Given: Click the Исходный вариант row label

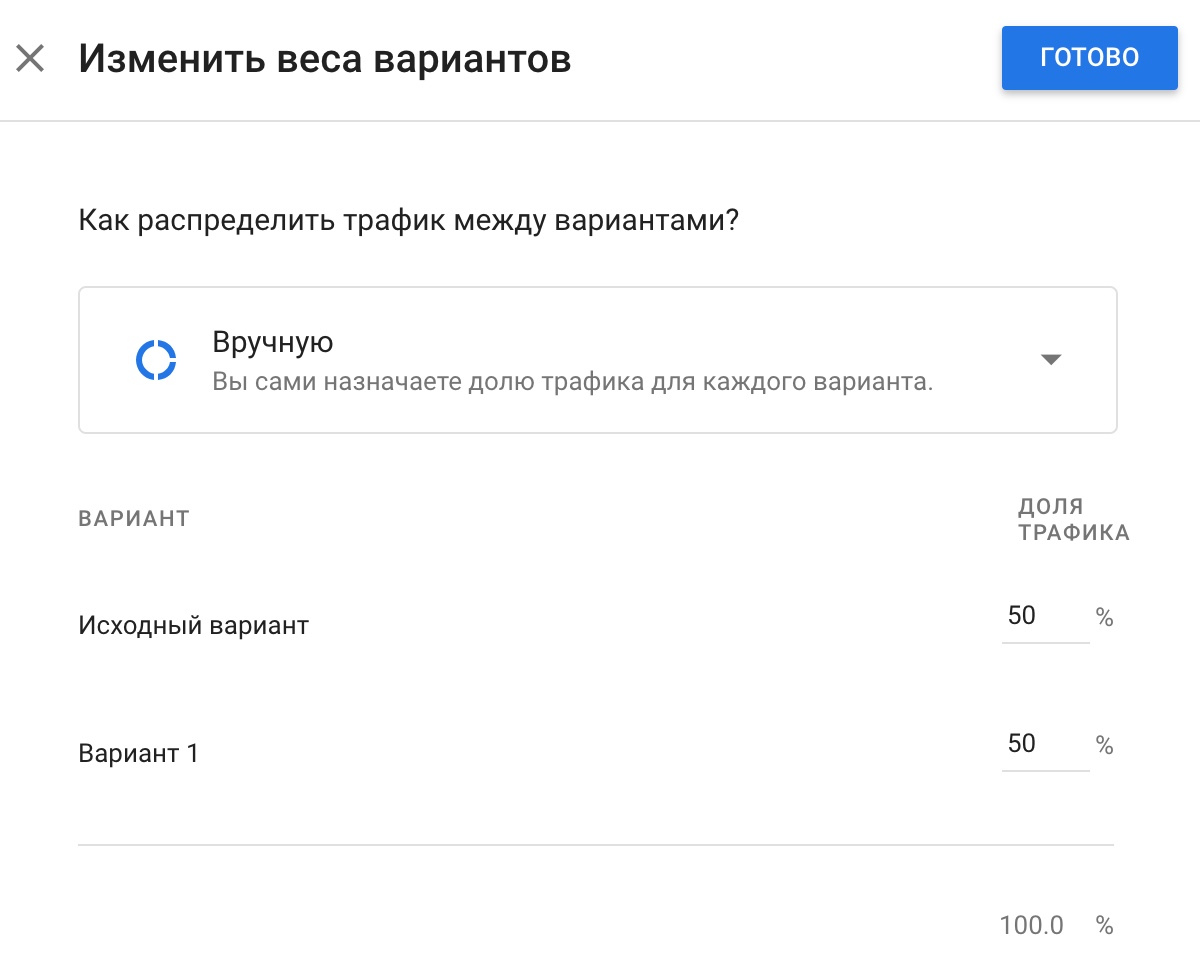Looking at the screenshot, I should tap(193, 625).
